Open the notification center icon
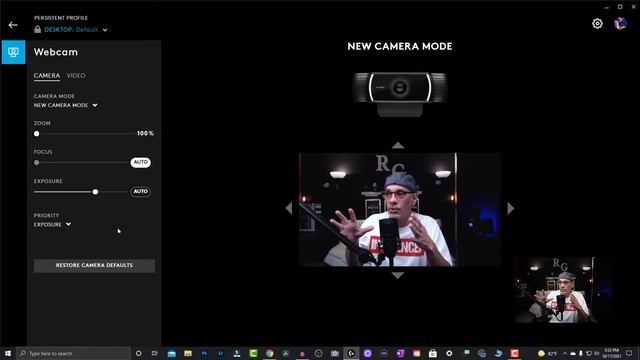The height and width of the screenshot is (360, 640). (629, 353)
